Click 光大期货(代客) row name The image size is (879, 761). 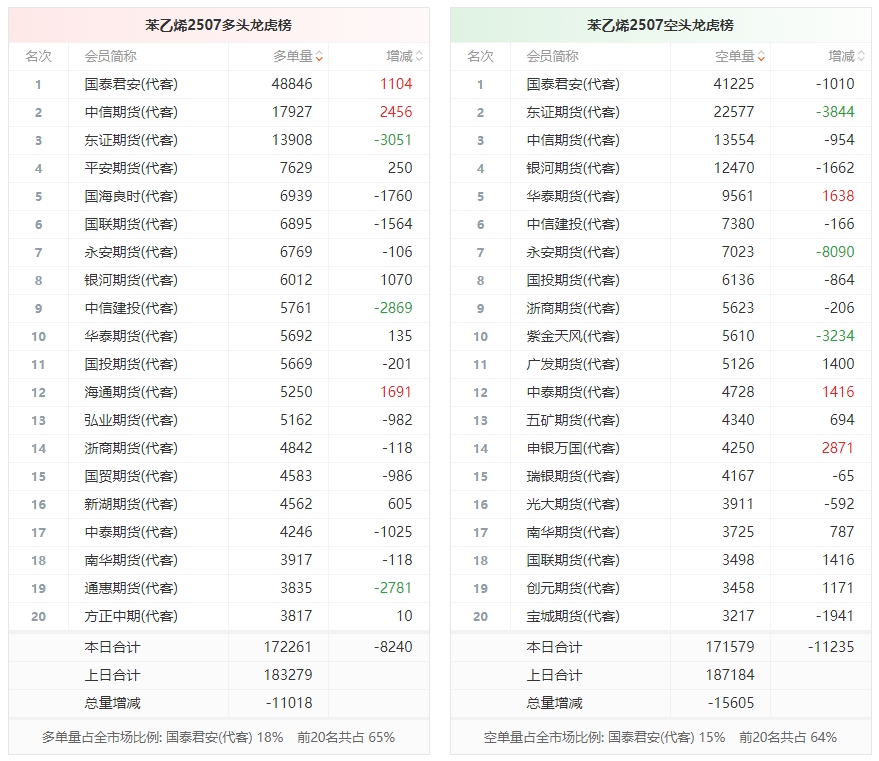573,504
